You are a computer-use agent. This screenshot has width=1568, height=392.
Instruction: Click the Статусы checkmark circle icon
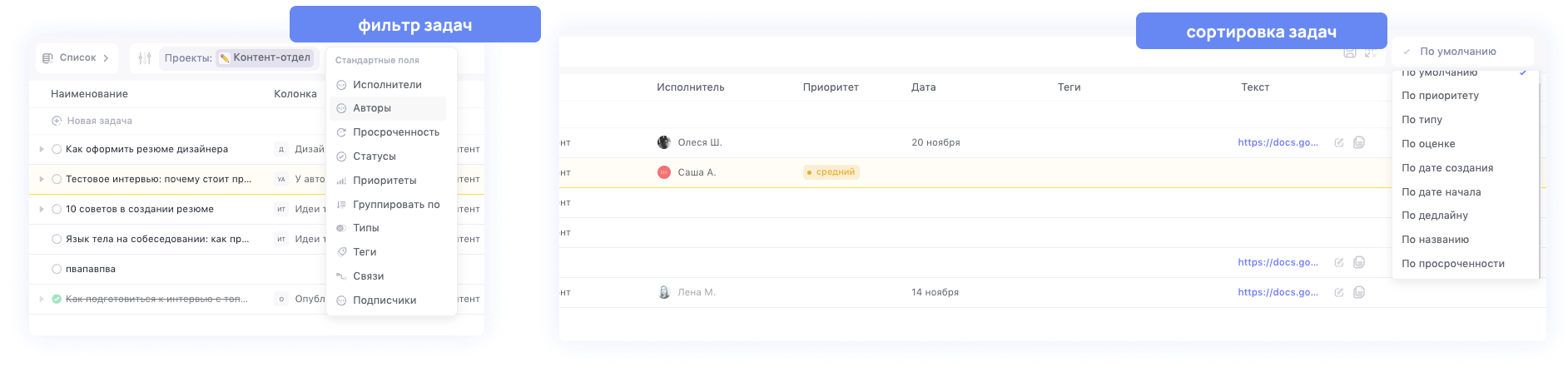coord(341,156)
